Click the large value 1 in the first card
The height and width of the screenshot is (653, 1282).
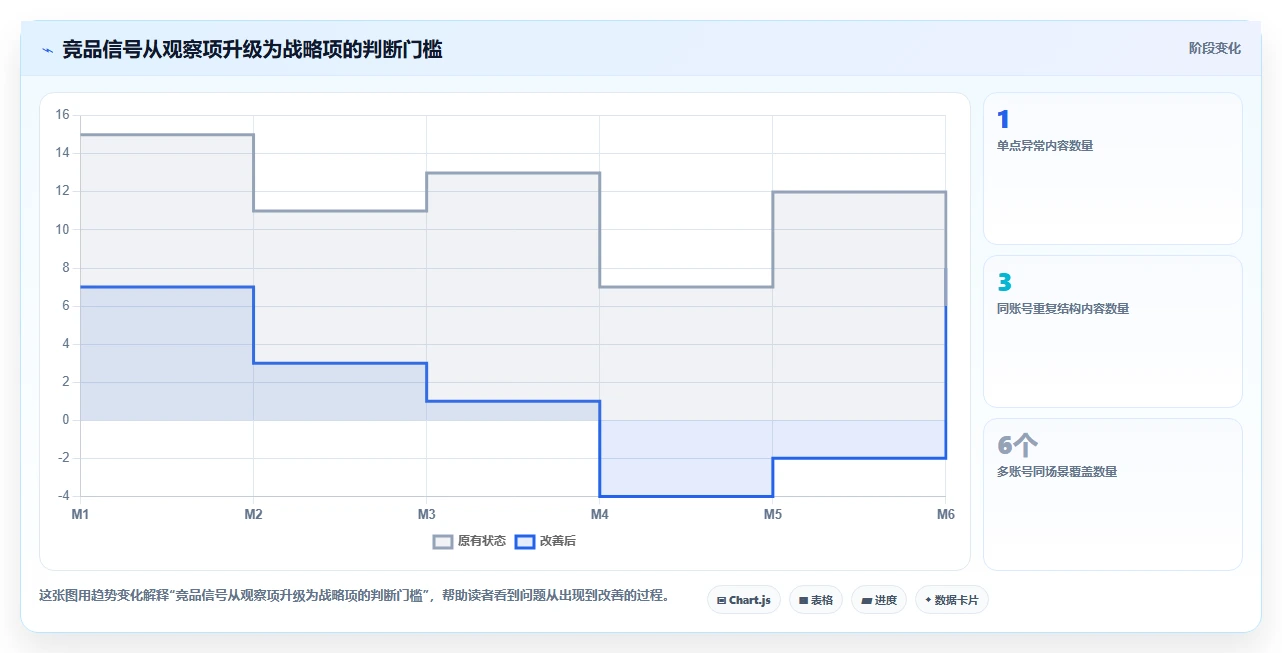click(x=1003, y=120)
